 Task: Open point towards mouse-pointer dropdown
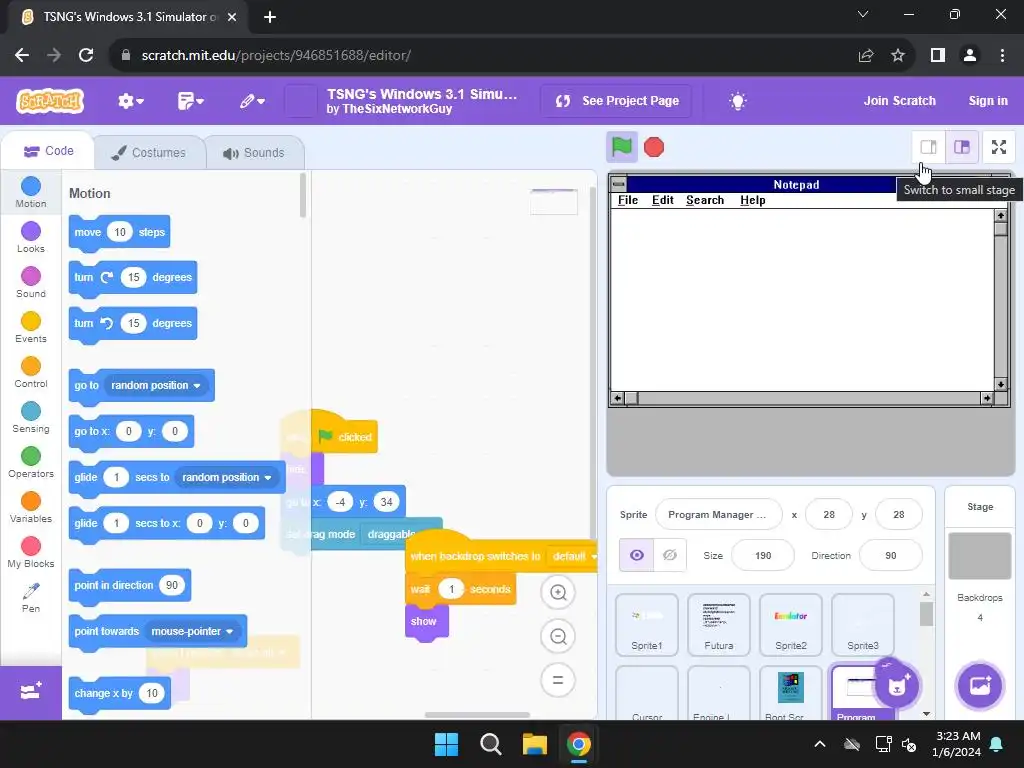(x=192, y=632)
